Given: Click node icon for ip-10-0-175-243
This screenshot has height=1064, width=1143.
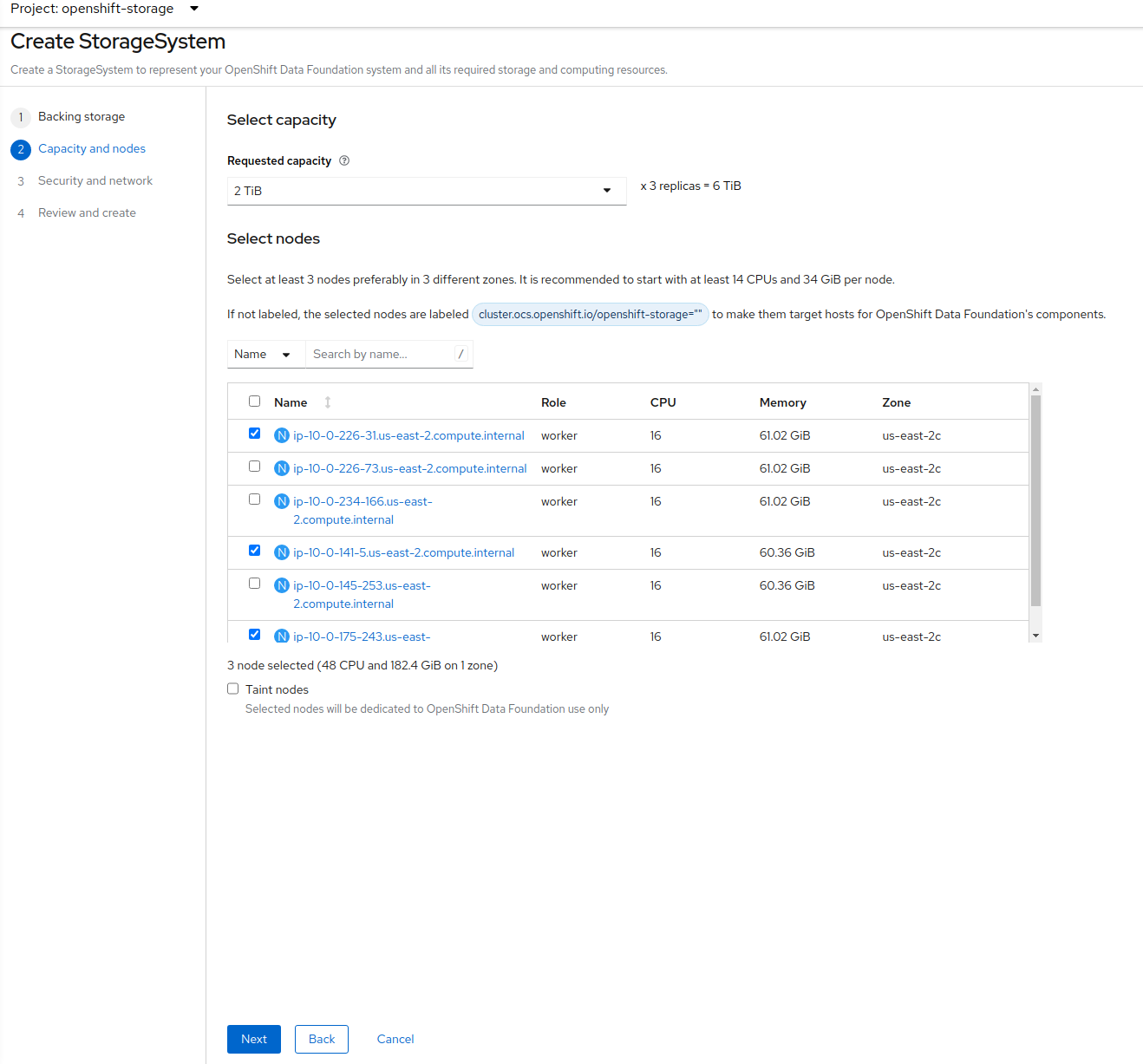Looking at the screenshot, I should [x=282, y=636].
